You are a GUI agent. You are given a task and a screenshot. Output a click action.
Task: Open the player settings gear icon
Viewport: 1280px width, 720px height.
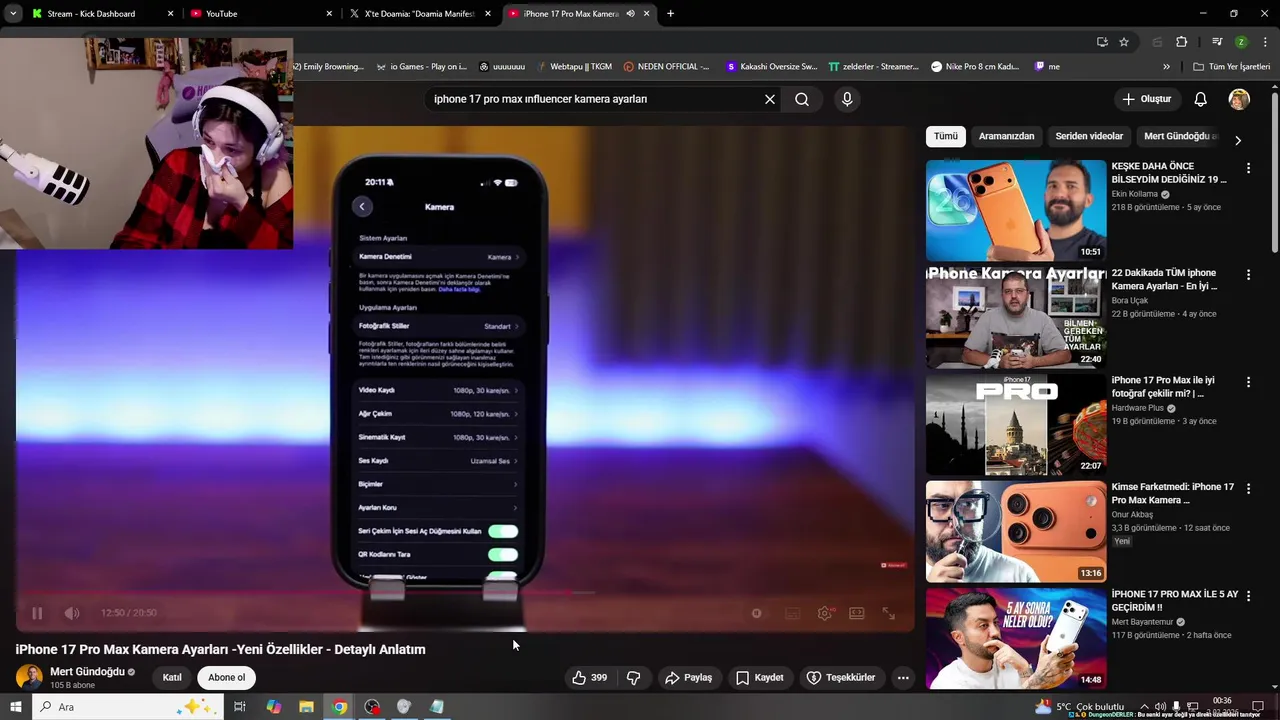[824, 613]
